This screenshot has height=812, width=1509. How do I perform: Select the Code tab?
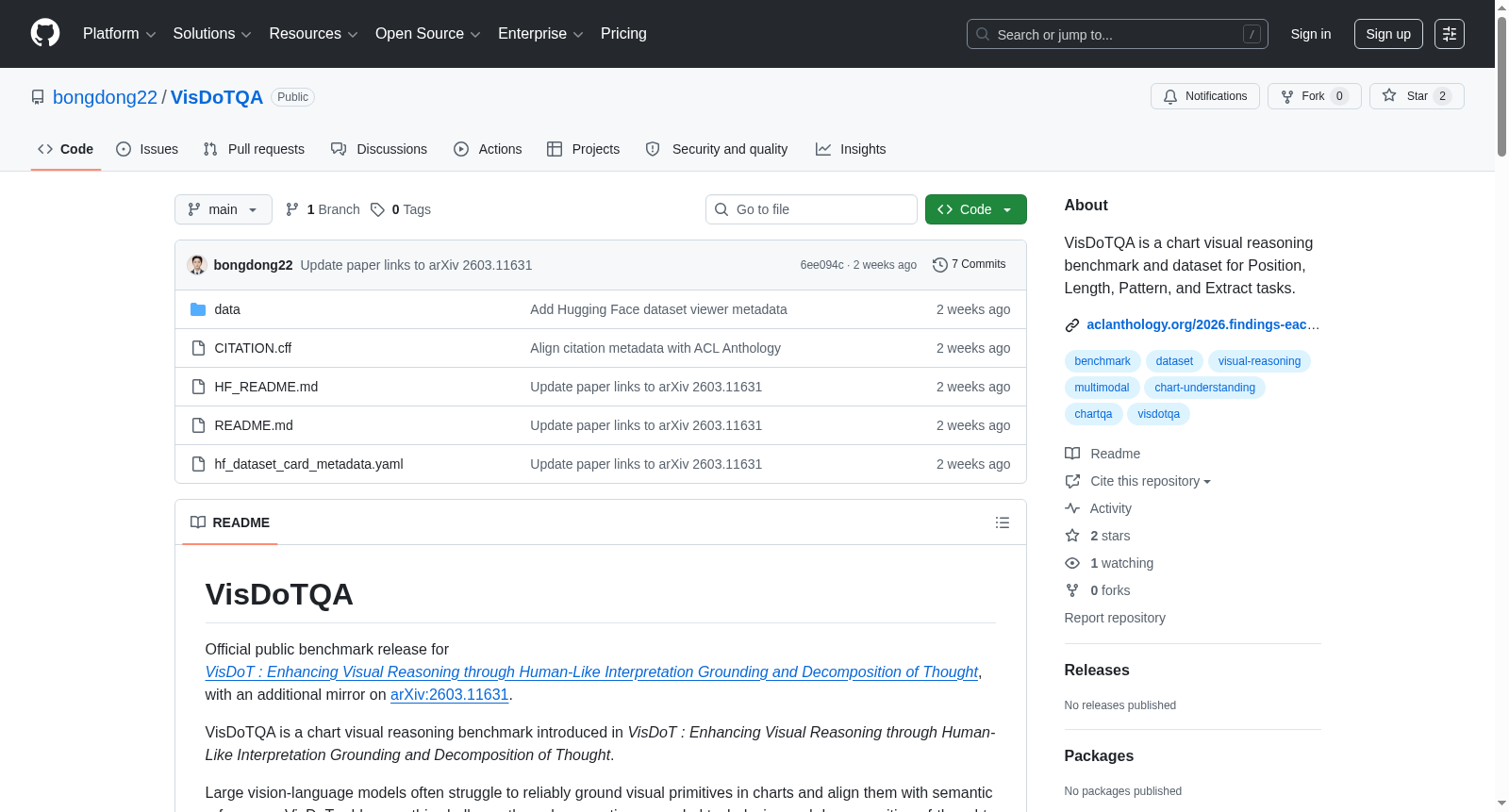click(x=66, y=149)
